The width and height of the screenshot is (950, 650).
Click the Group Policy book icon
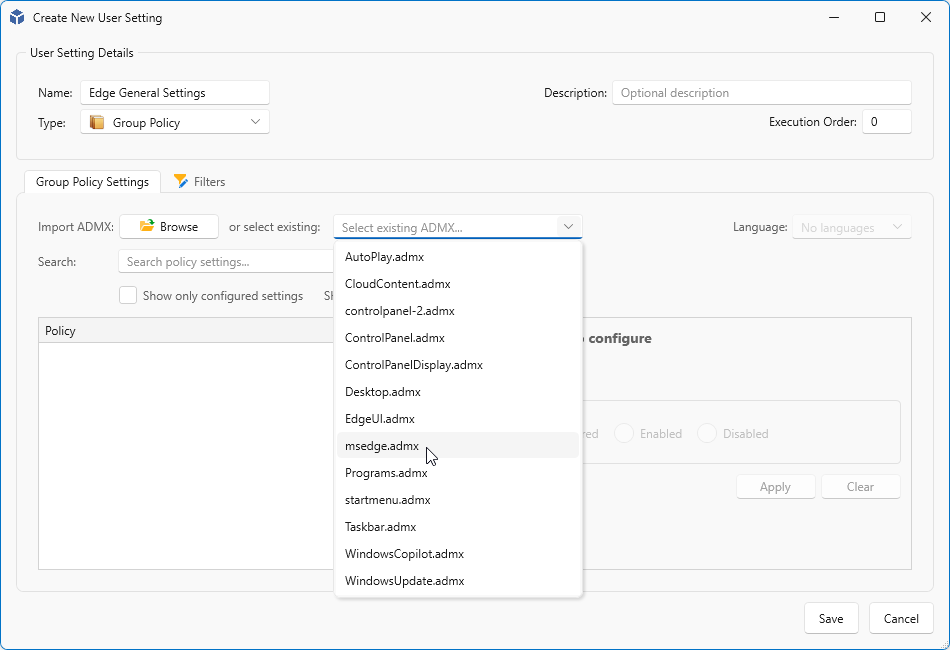coord(97,123)
